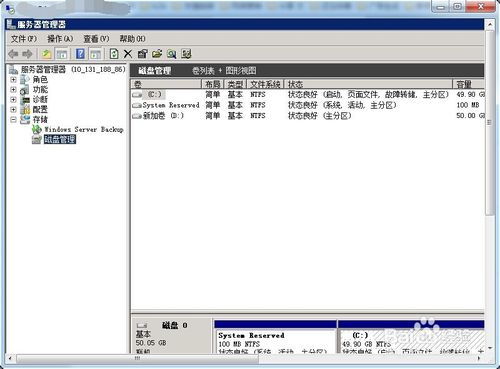The image size is (500, 369).
Task: Click the vertical scrollbar thumb on the right edge
Action: tap(490, 123)
